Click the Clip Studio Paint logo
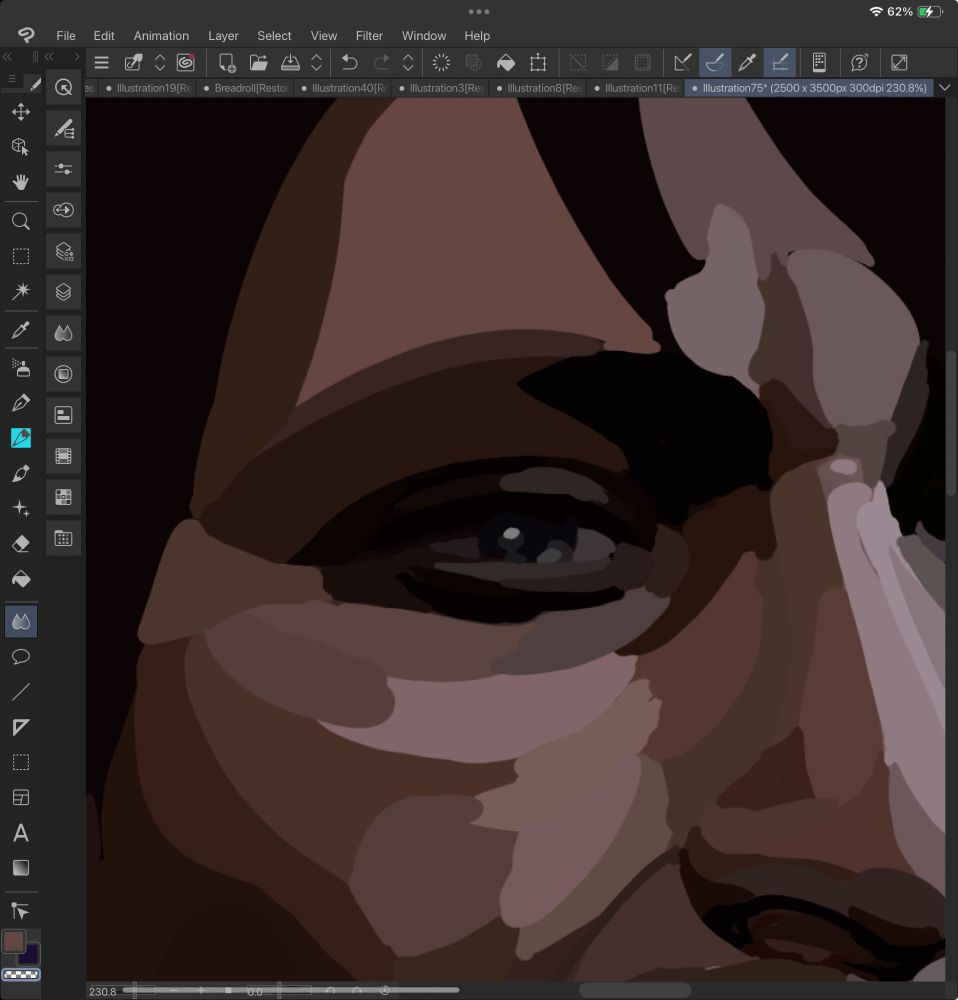This screenshot has height=1000, width=958. coord(26,34)
